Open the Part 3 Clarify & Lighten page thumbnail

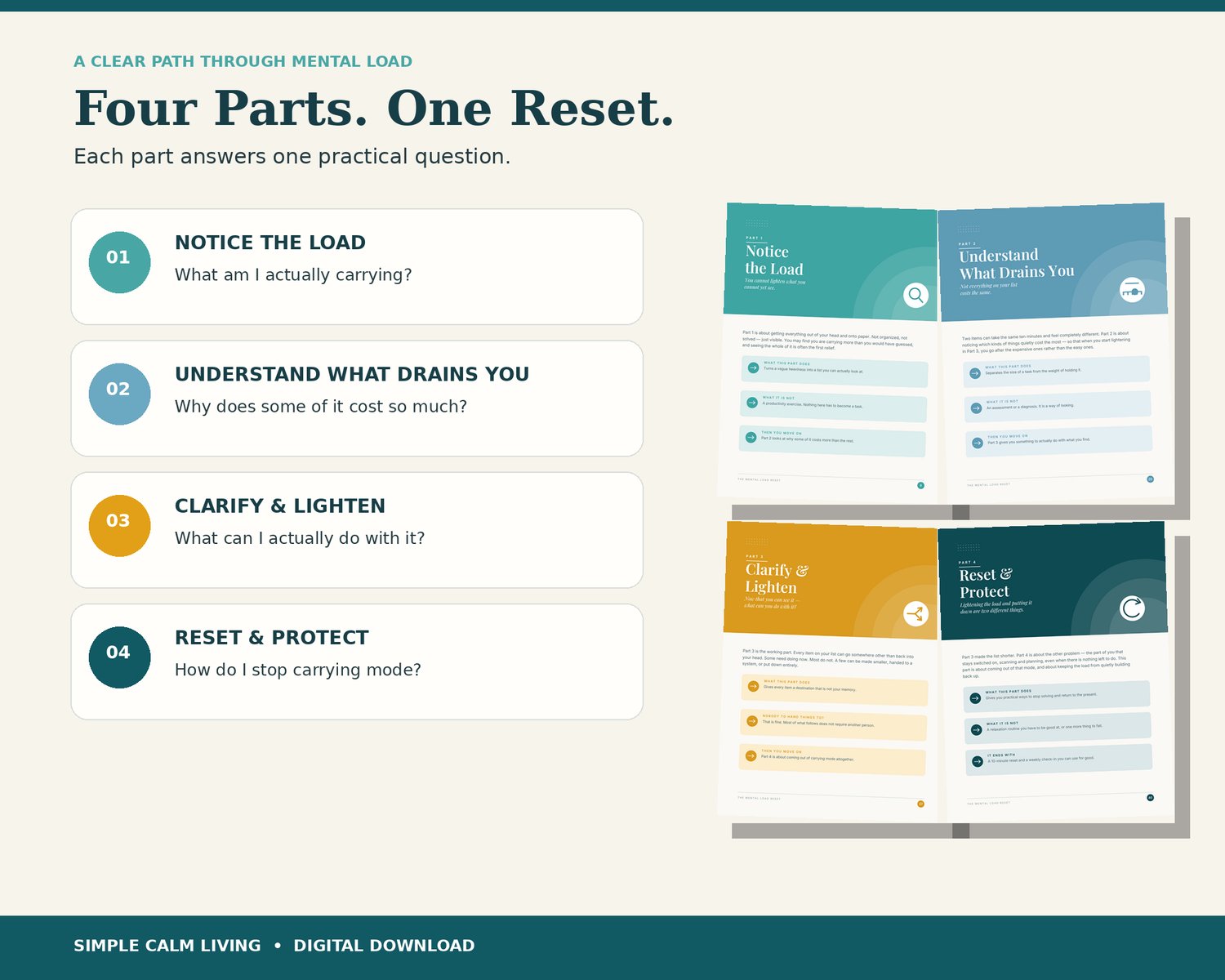tap(829, 671)
